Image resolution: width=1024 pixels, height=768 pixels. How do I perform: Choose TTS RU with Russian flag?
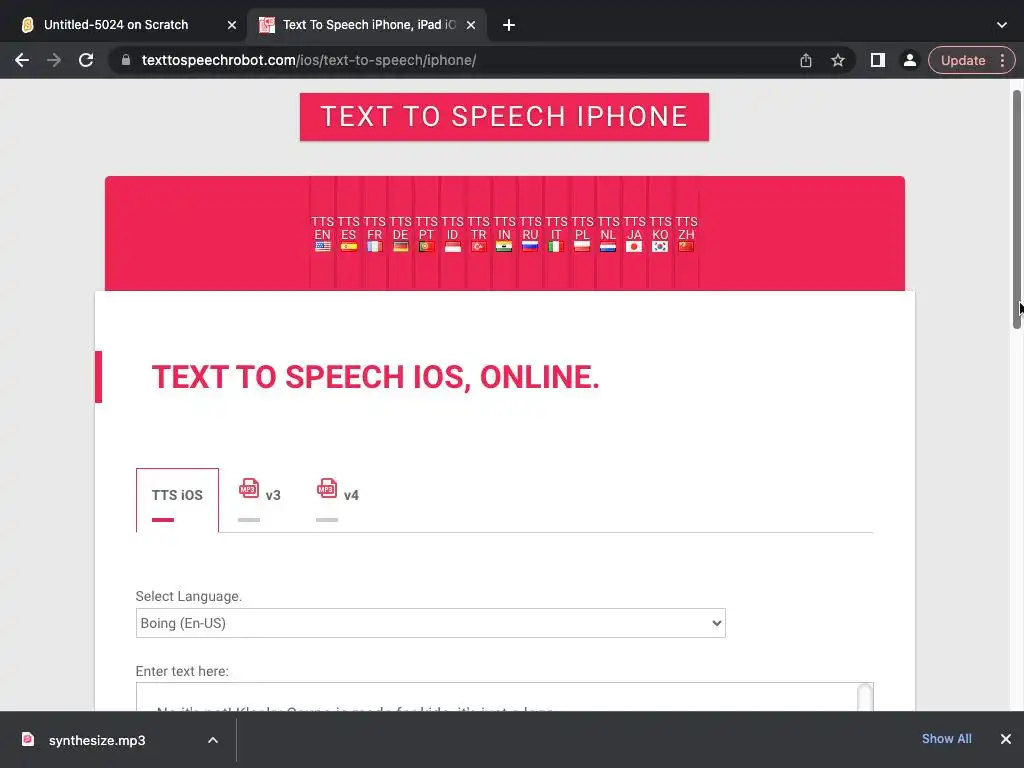530,234
